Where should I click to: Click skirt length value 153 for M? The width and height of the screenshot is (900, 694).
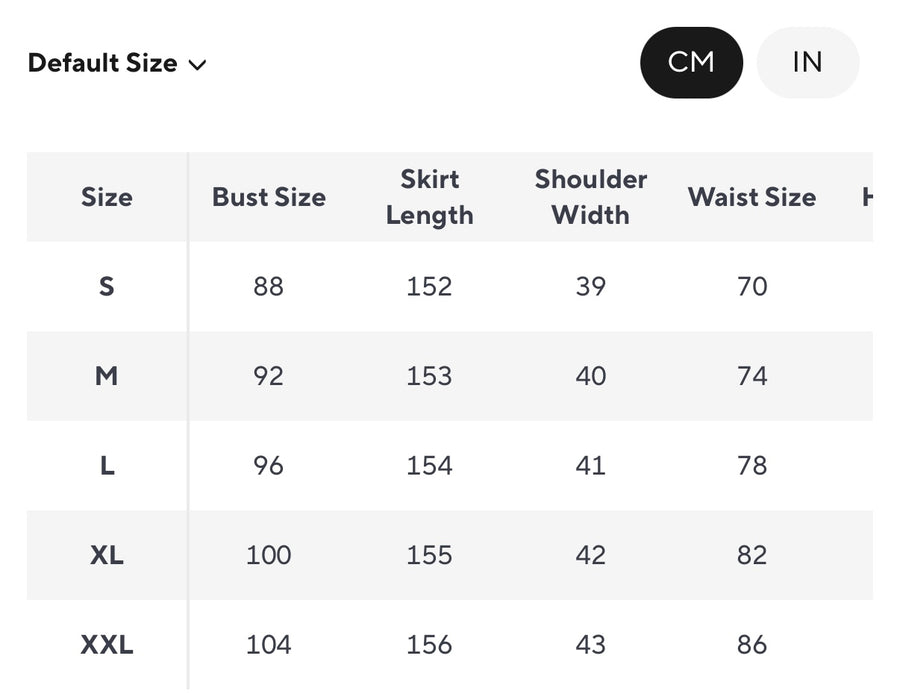click(429, 376)
